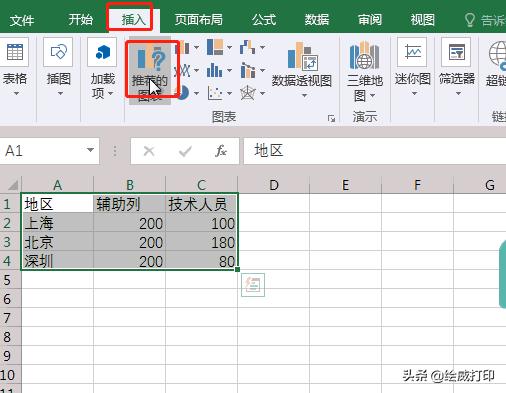506x393 pixels.
Task: Click the lightbulb Tell Me icon
Action: [x=469, y=20]
